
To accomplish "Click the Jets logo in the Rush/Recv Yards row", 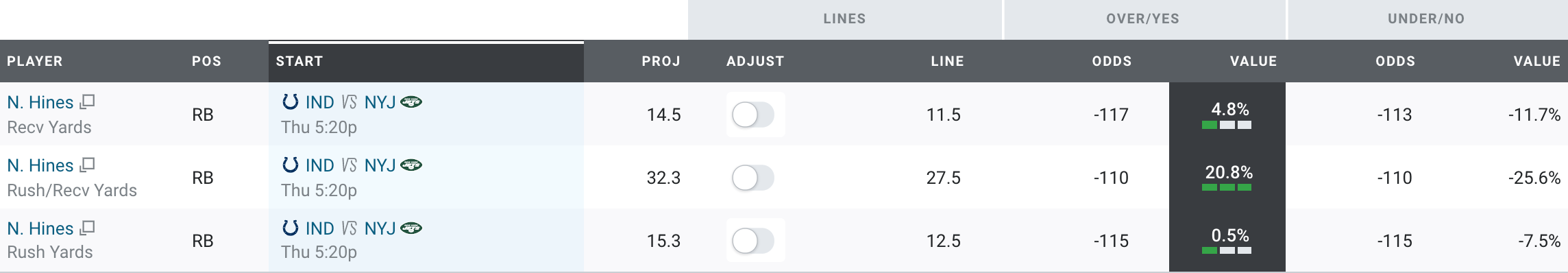I will tap(411, 165).
